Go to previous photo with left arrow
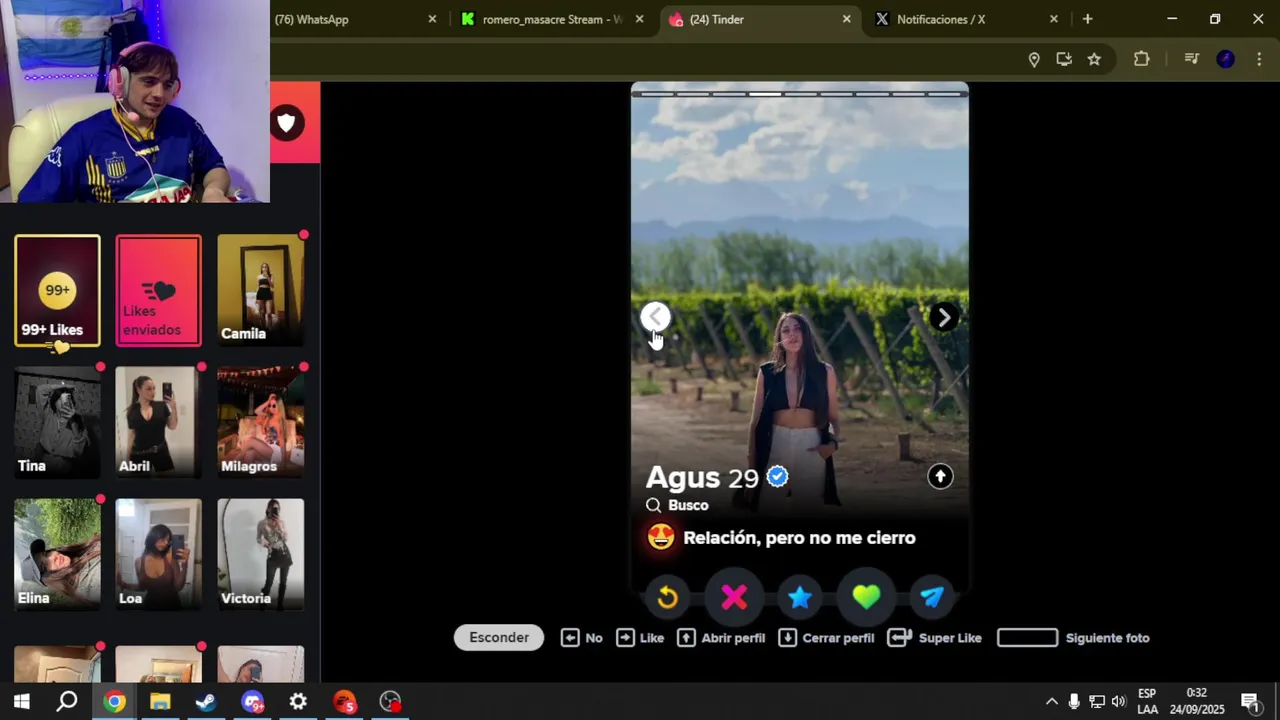1280x720 pixels. point(655,317)
